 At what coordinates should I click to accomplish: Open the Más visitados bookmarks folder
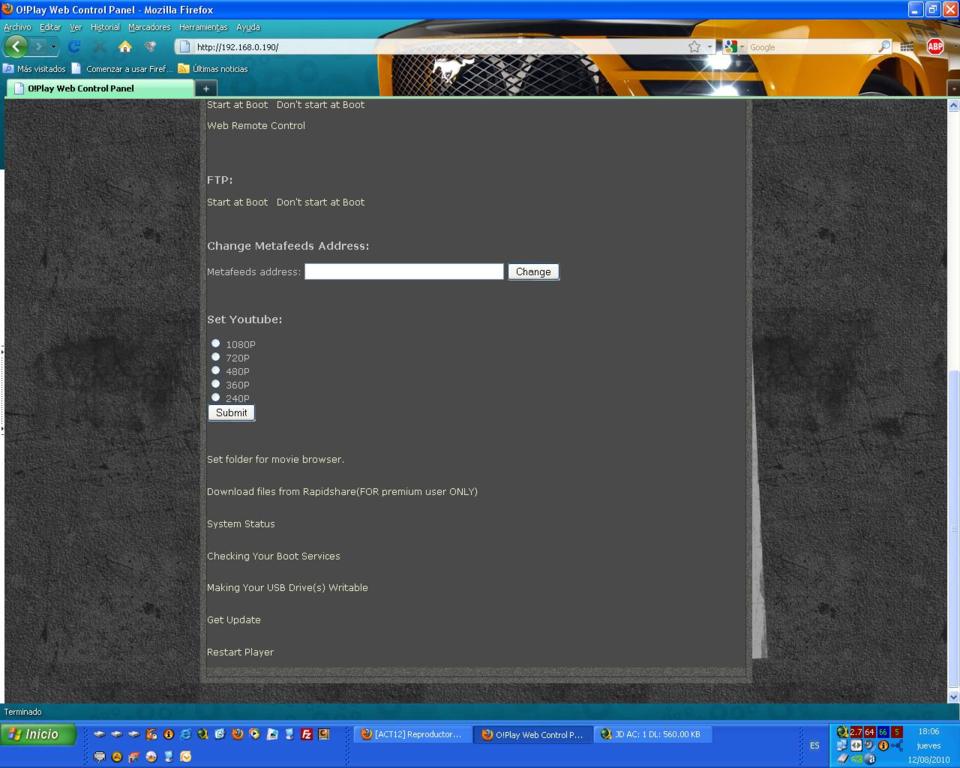click(x=35, y=69)
